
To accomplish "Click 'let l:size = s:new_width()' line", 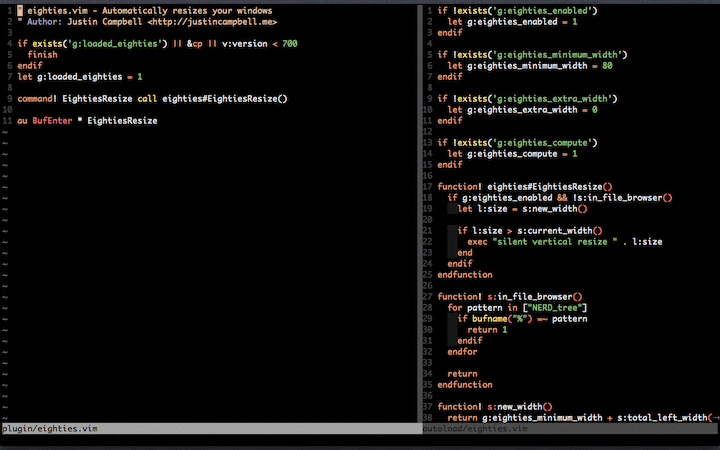I will point(523,209).
